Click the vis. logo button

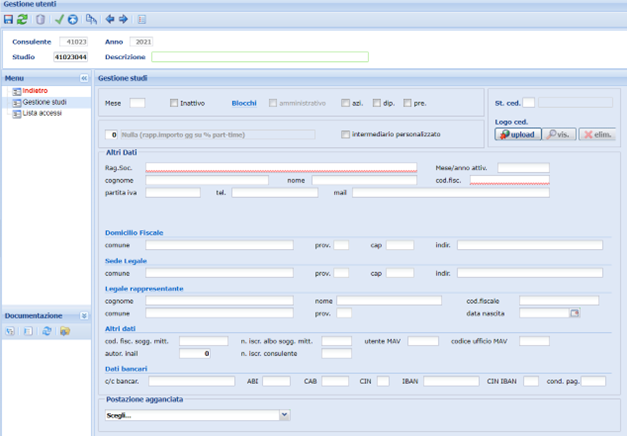click(559, 134)
